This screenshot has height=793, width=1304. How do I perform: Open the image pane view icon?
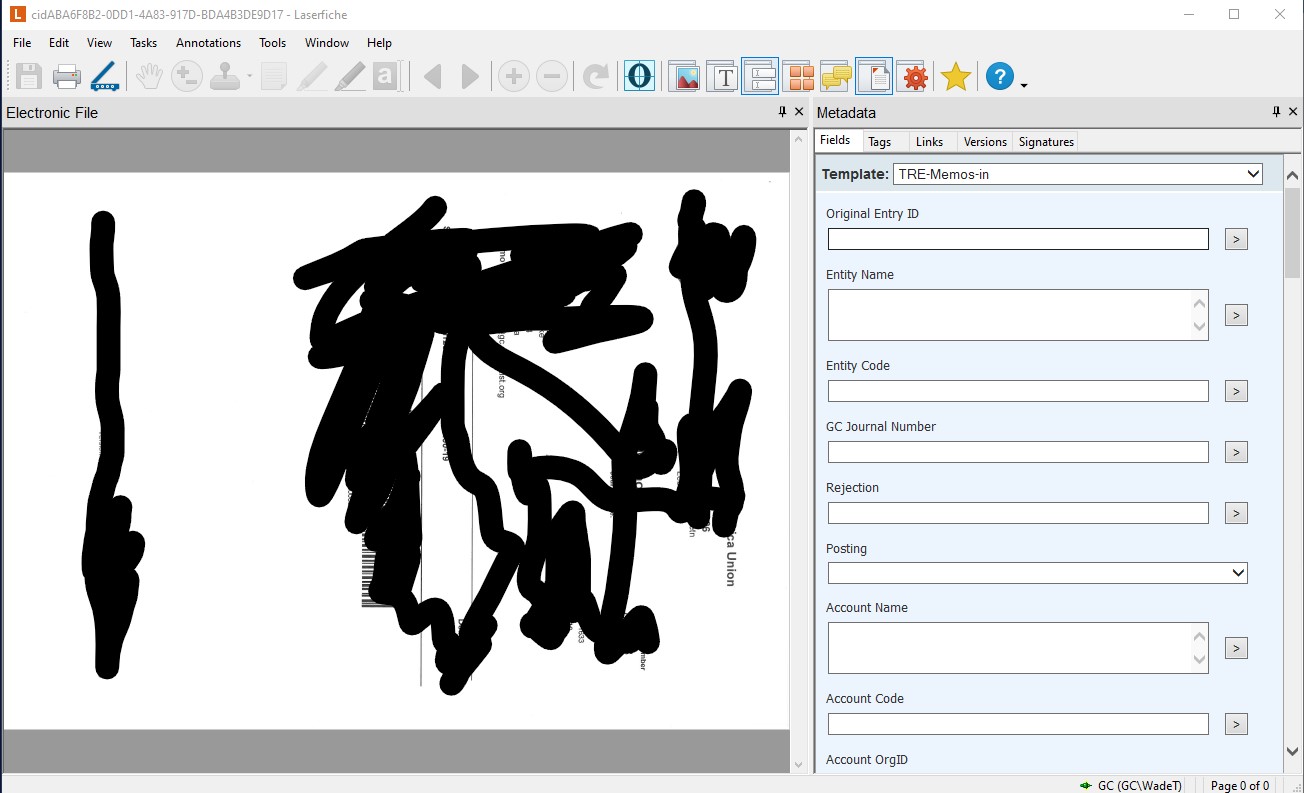(684, 76)
